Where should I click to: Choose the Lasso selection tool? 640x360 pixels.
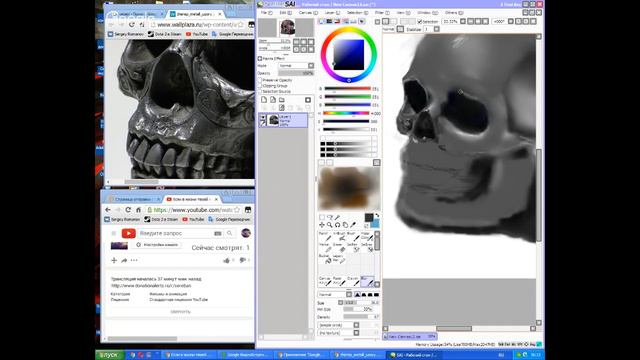click(329, 218)
